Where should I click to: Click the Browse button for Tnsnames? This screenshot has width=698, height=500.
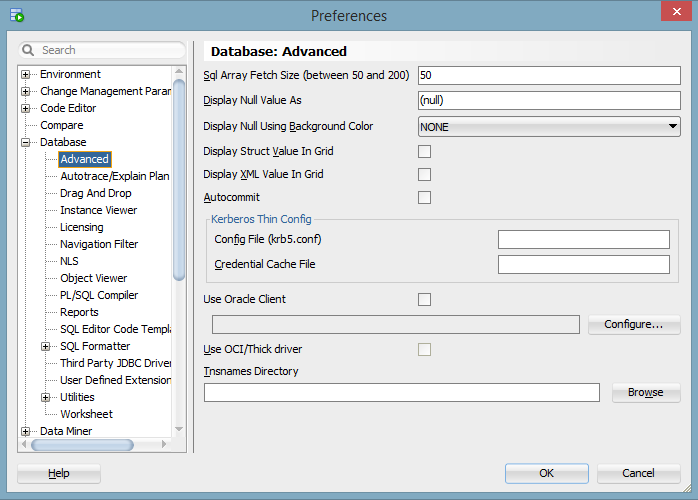tap(645, 393)
